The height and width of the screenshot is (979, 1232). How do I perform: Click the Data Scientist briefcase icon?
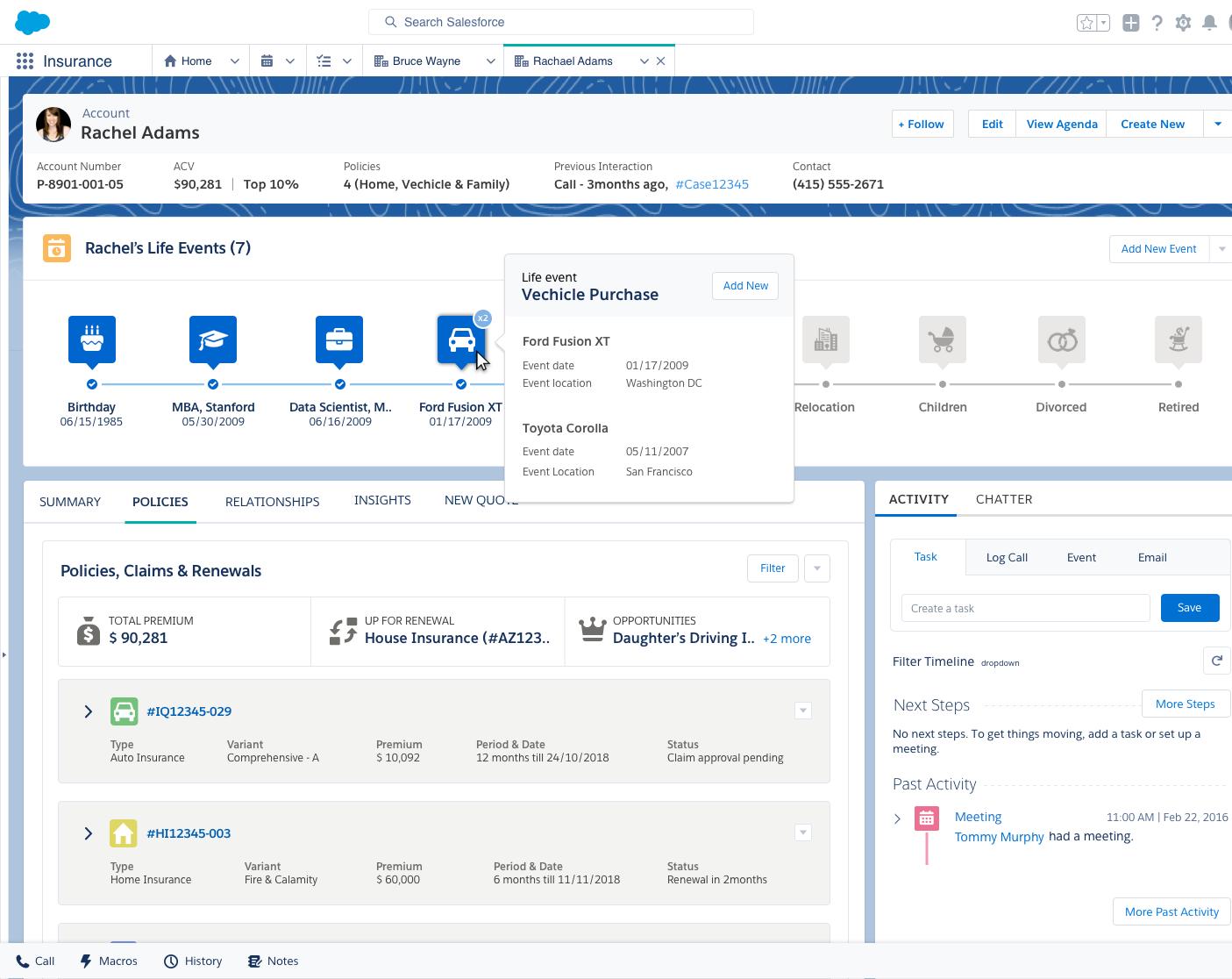point(339,339)
